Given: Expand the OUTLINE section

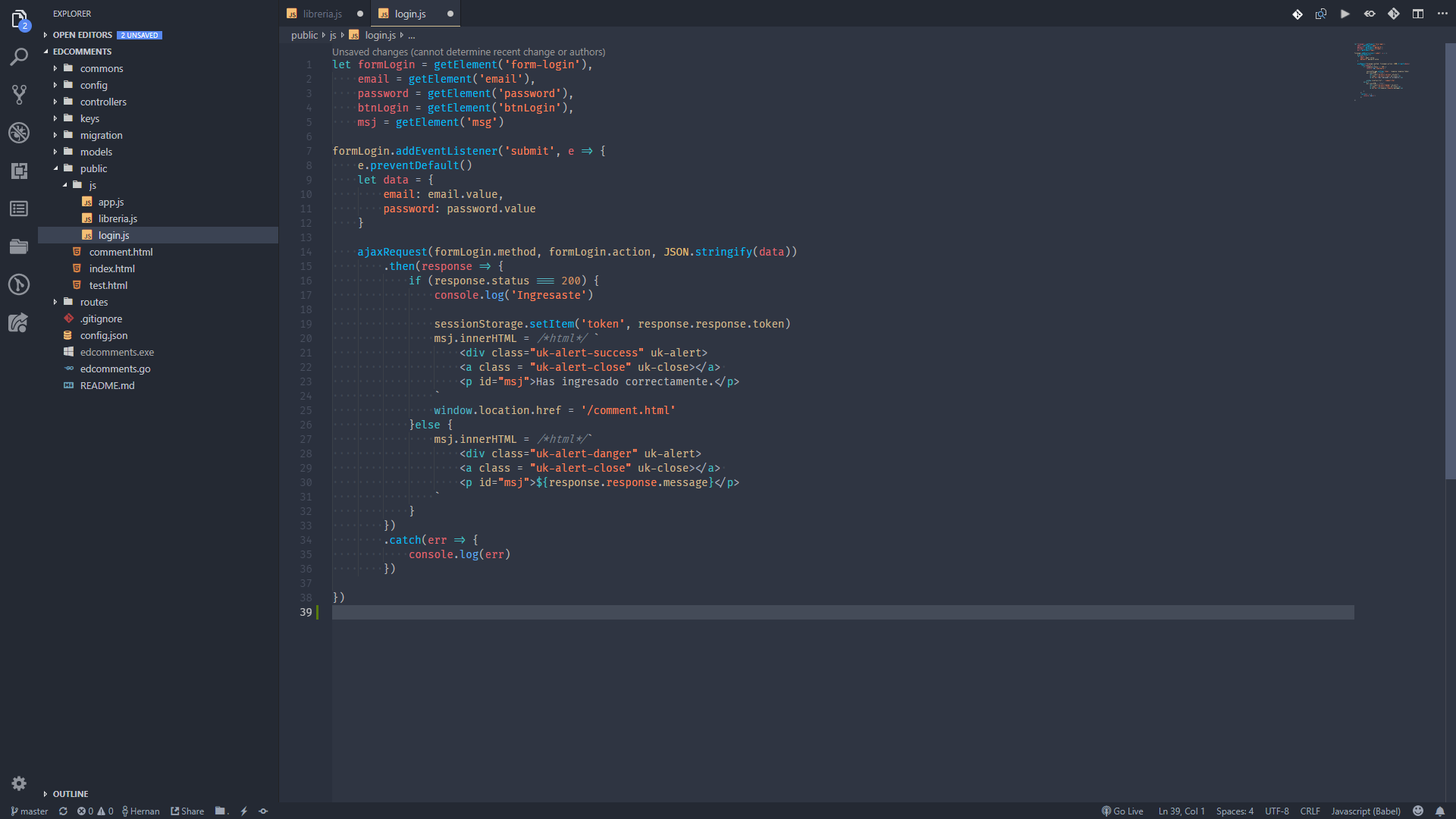Looking at the screenshot, I should click(x=70, y=793).
